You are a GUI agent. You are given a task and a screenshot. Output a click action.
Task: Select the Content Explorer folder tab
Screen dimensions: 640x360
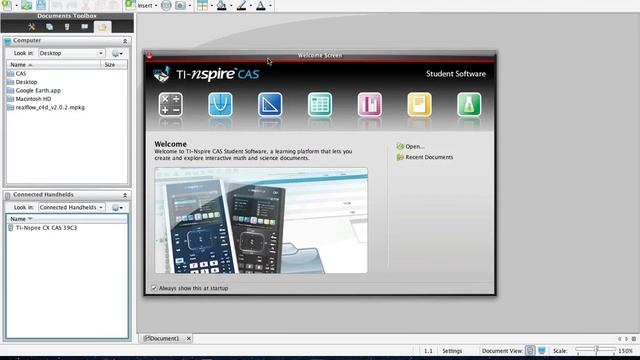[x=102, y=27]
